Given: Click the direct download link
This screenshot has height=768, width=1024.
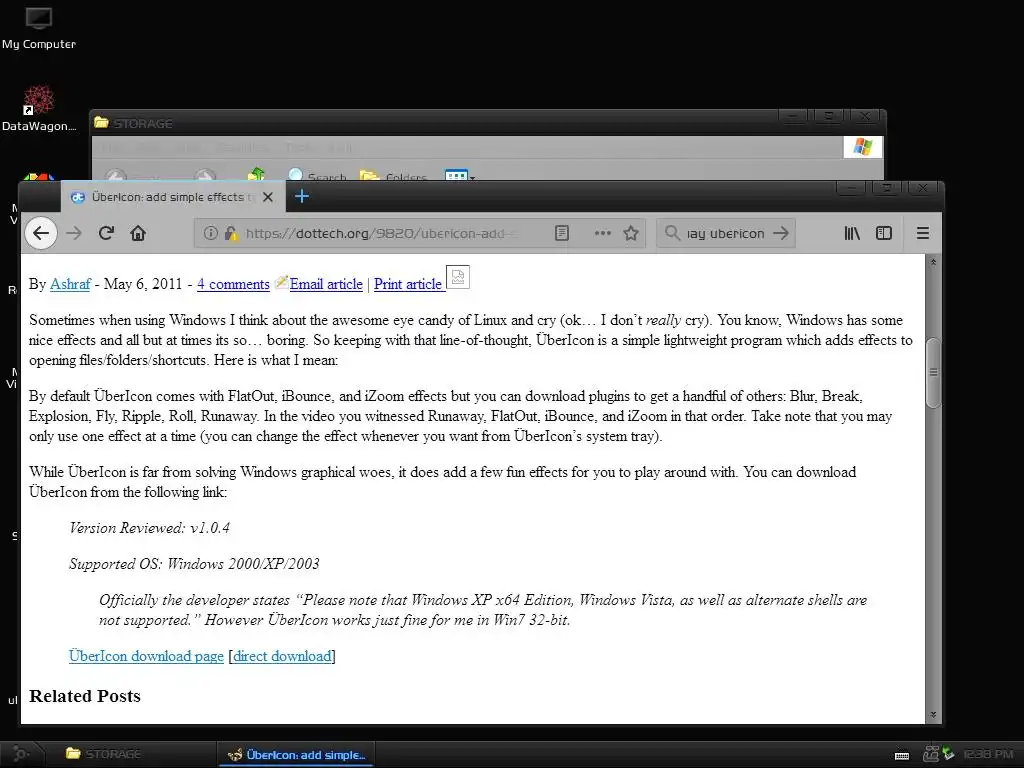Looking at the screenshot, I should coord(282,656).
